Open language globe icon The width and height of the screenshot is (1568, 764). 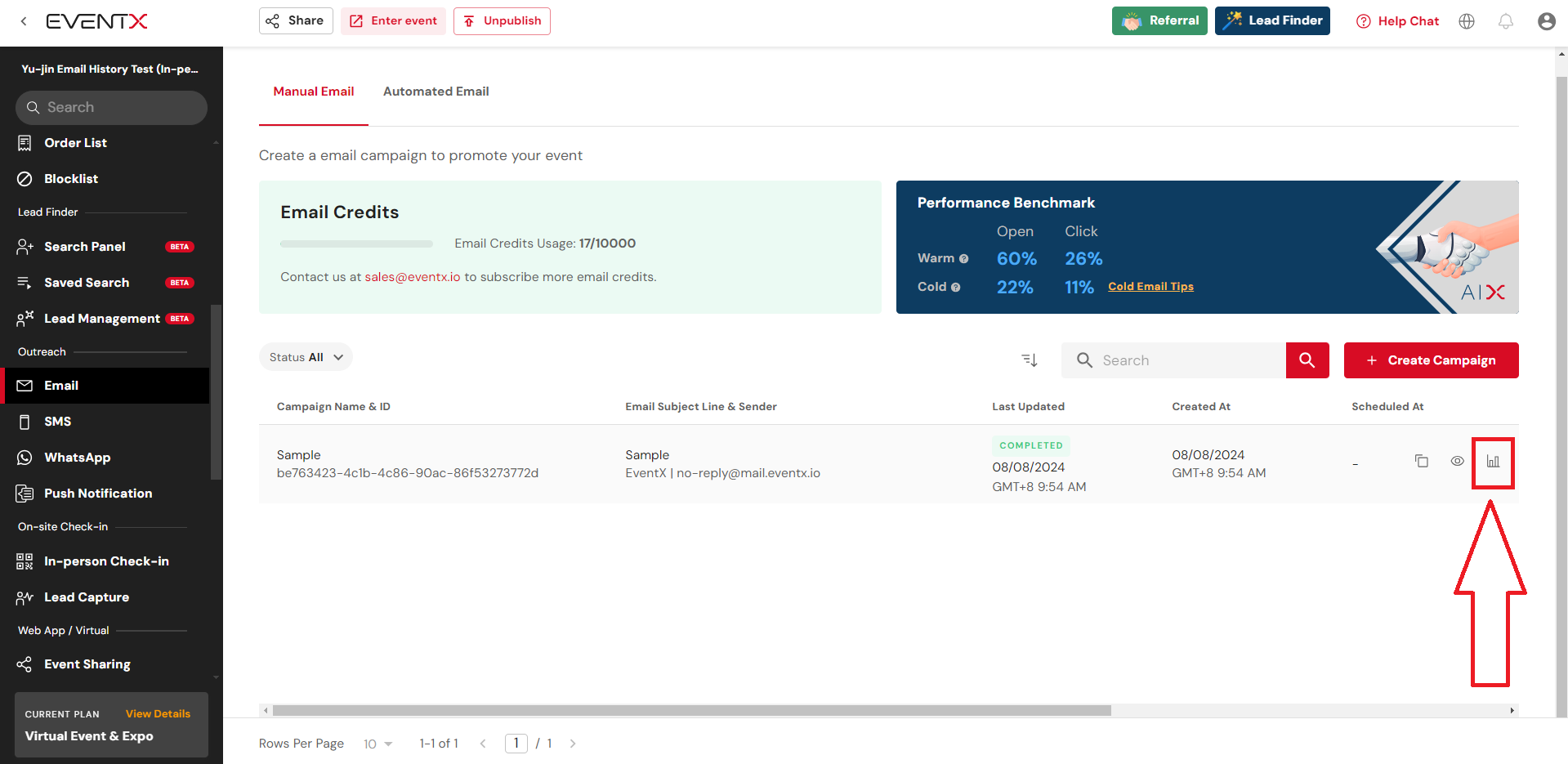(1467, 21)
